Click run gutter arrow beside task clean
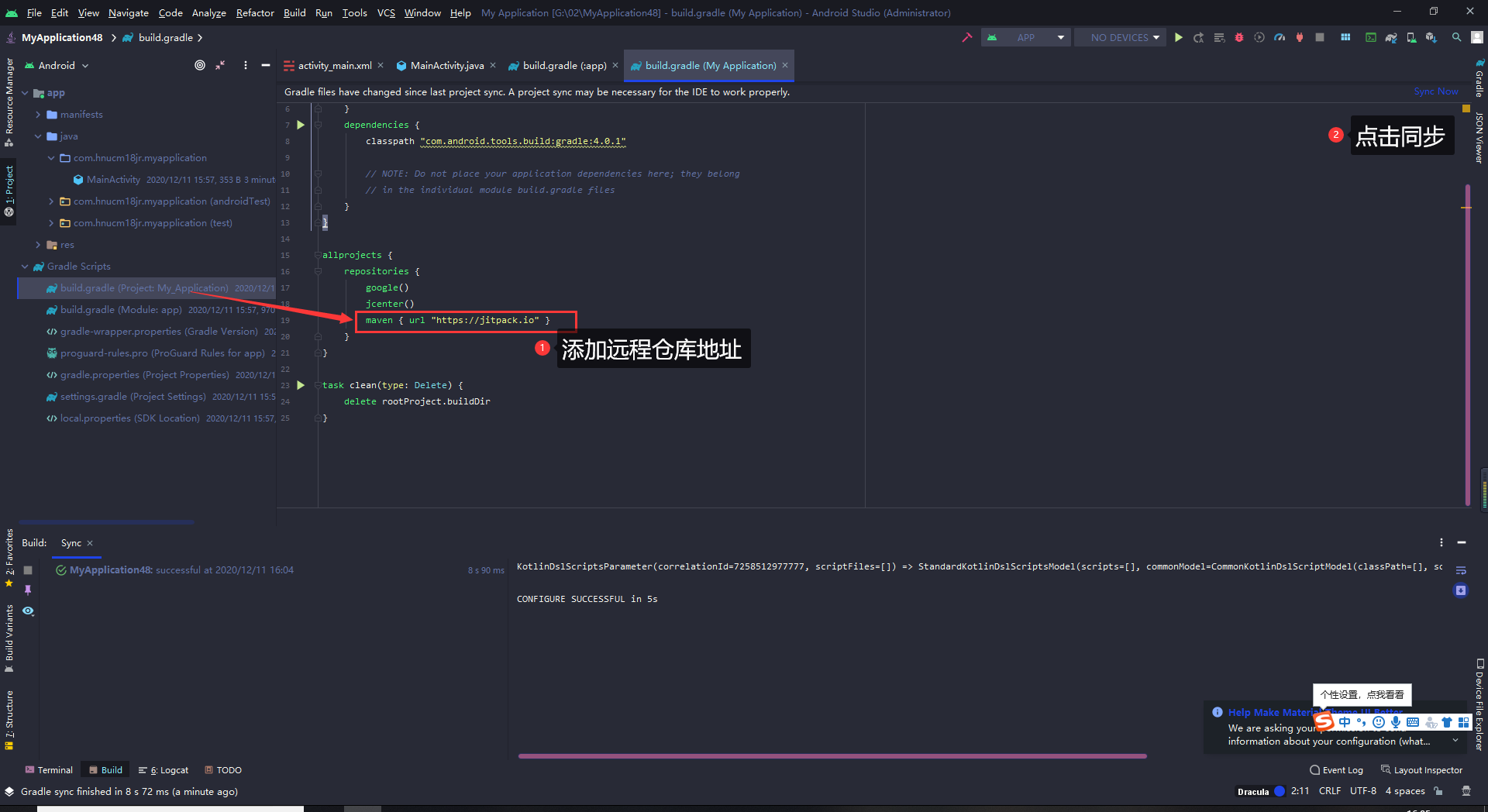The width and height of the screenshot is (1488, 812). click(301, 385)
